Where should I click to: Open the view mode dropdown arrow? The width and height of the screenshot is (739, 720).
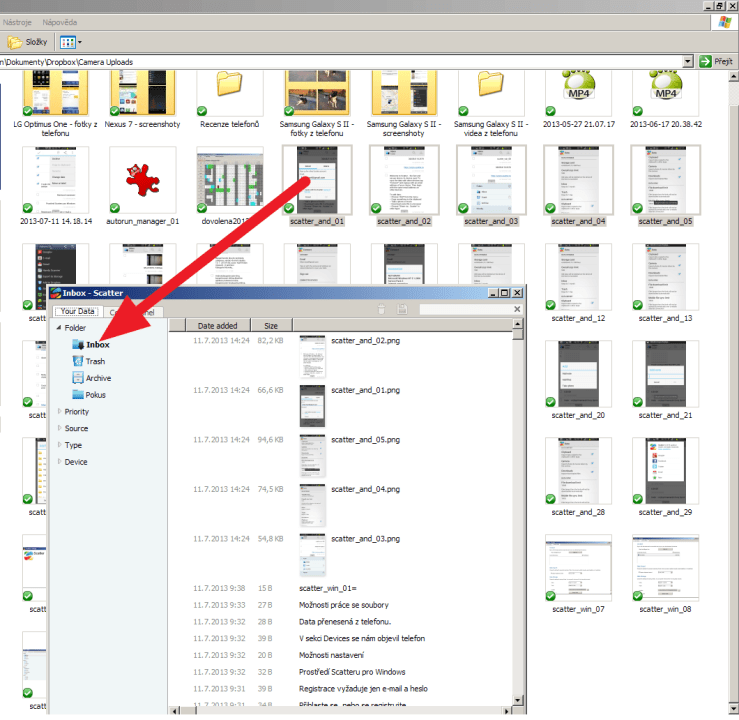click(x=80, y=42)
